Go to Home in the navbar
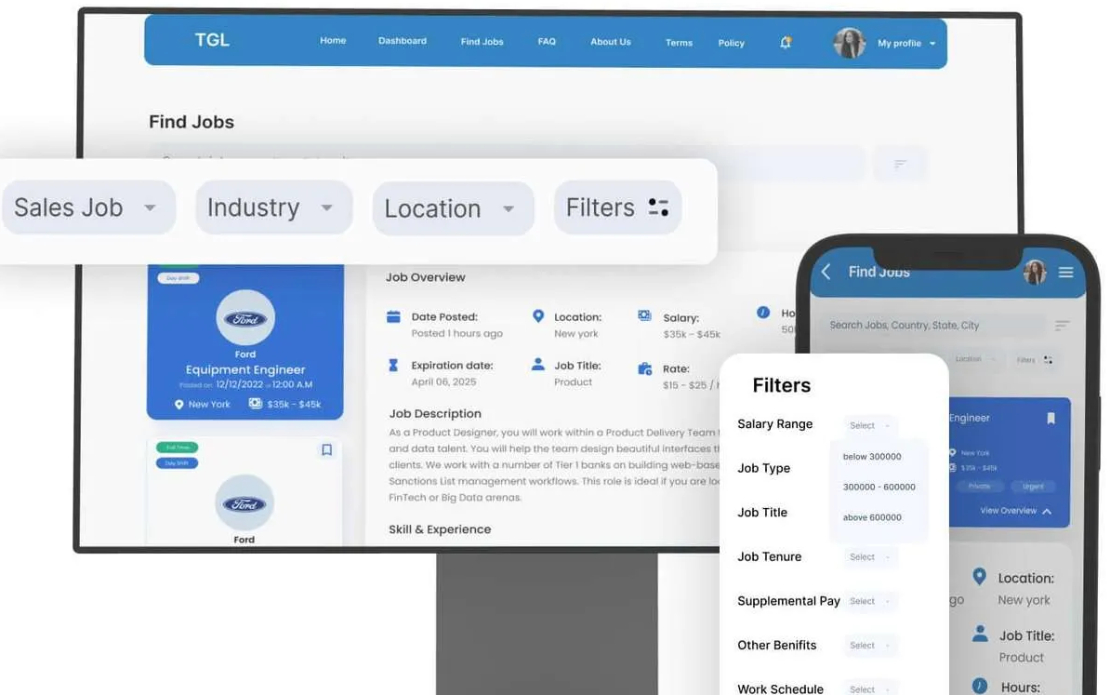1110x695 pixels. click(x=333, y=40)
